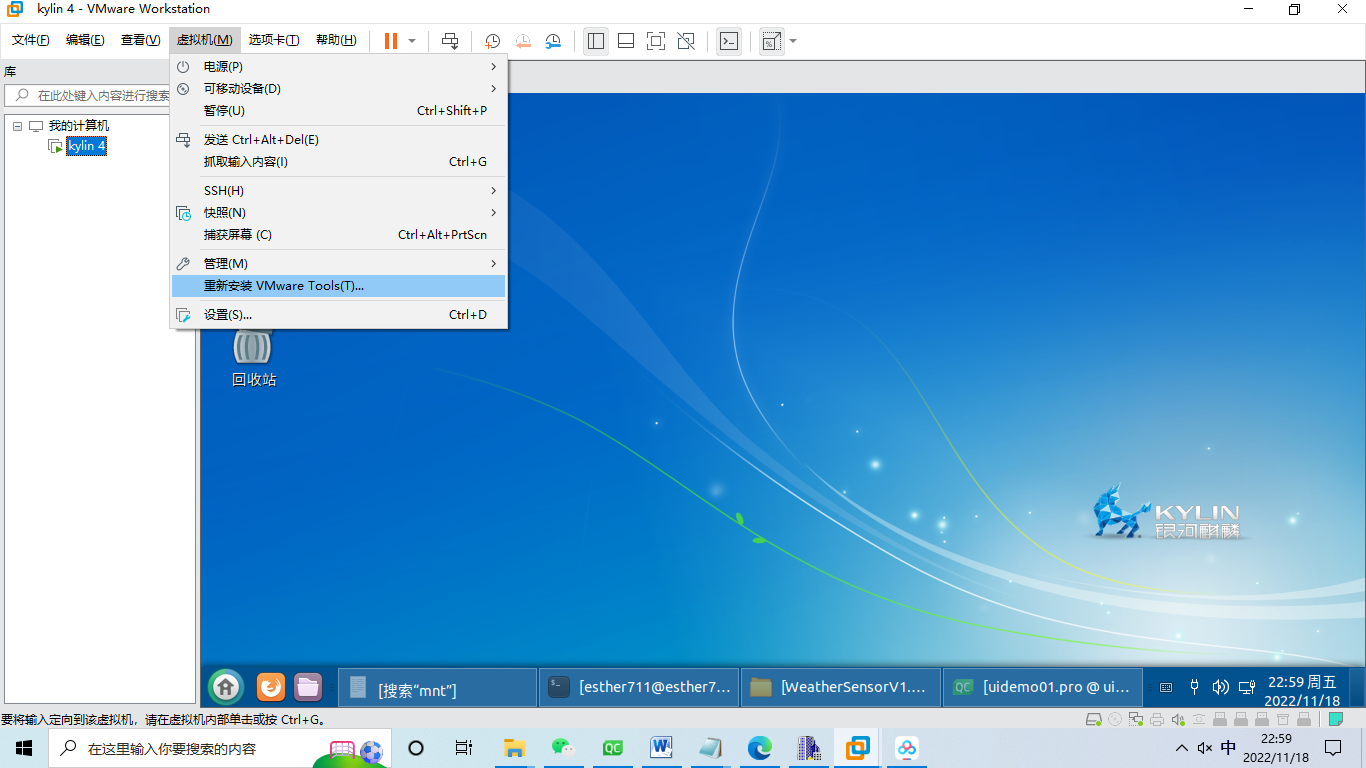
Task: Expand the 快照(N) submenu
Action: click(339, 213)
